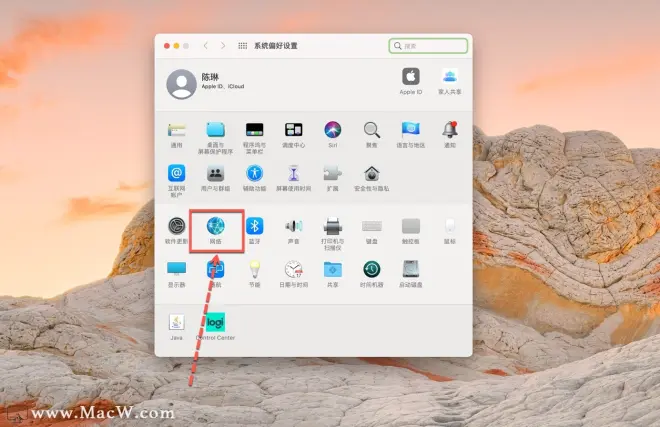The image size is (660, 427).
Task: Click the user profile avatar
Action: point(181,84)
